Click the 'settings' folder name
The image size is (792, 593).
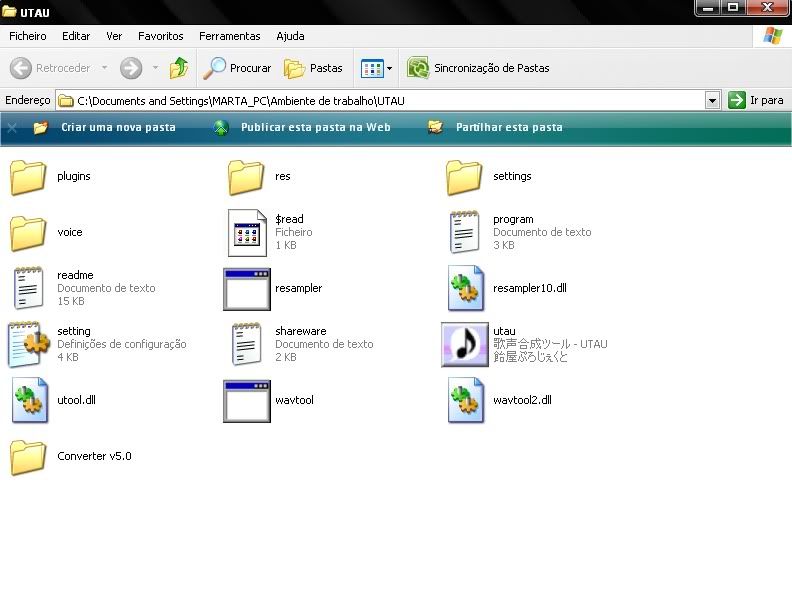512,176
